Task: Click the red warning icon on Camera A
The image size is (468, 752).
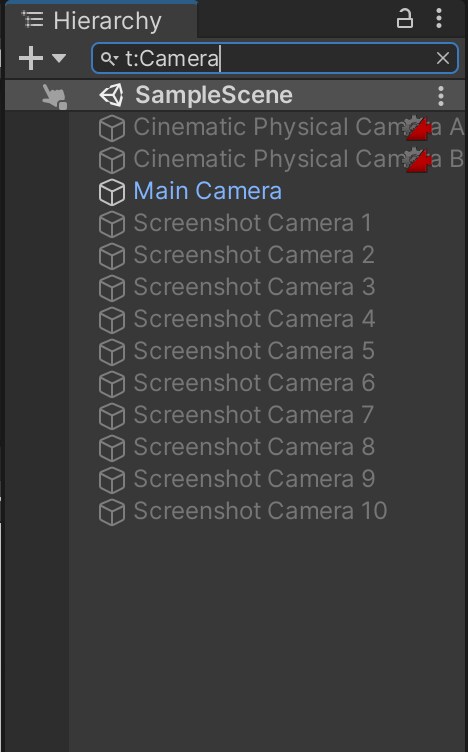Action: (417, 128)
